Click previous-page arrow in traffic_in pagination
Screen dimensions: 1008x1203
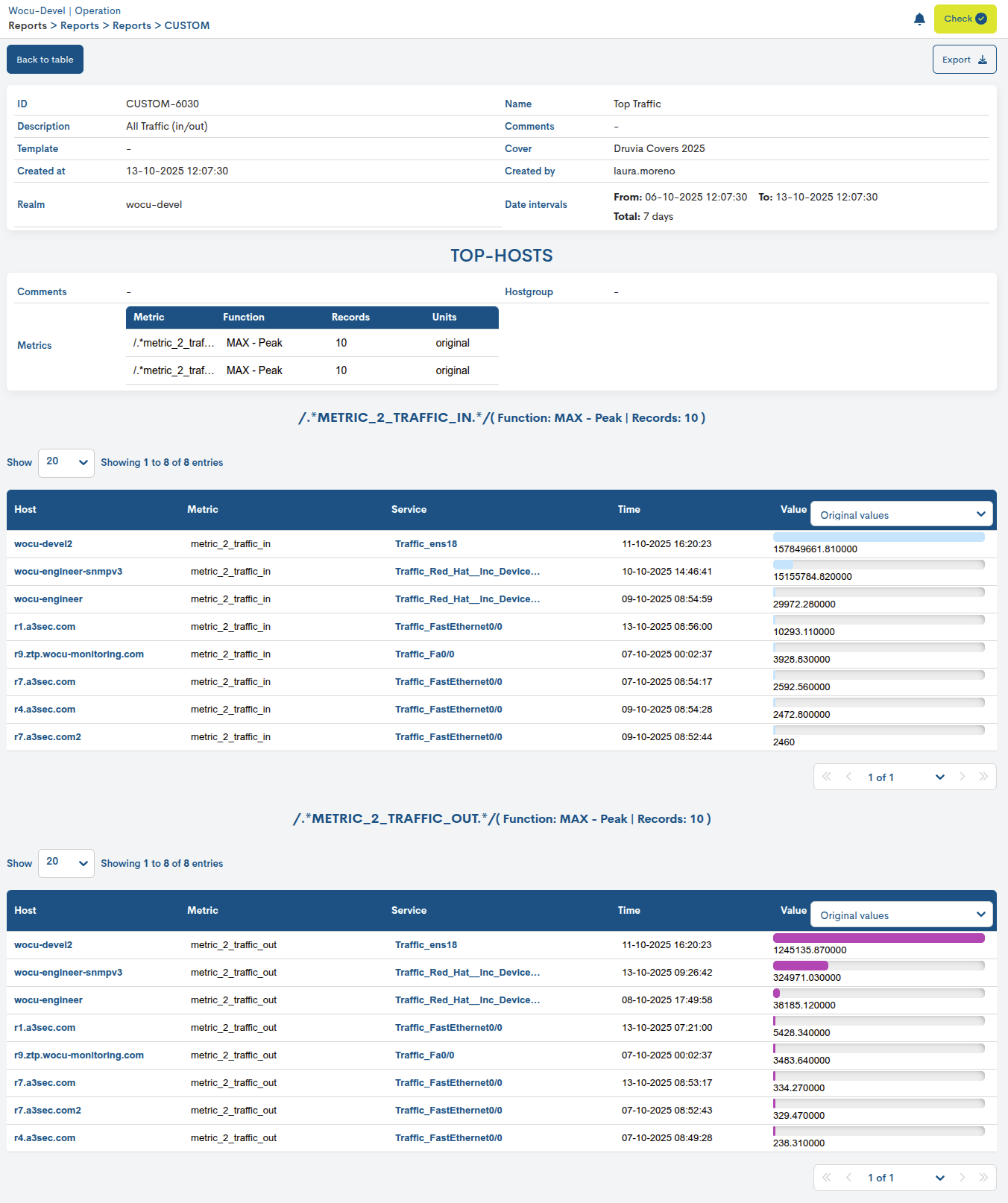(848, 777)
